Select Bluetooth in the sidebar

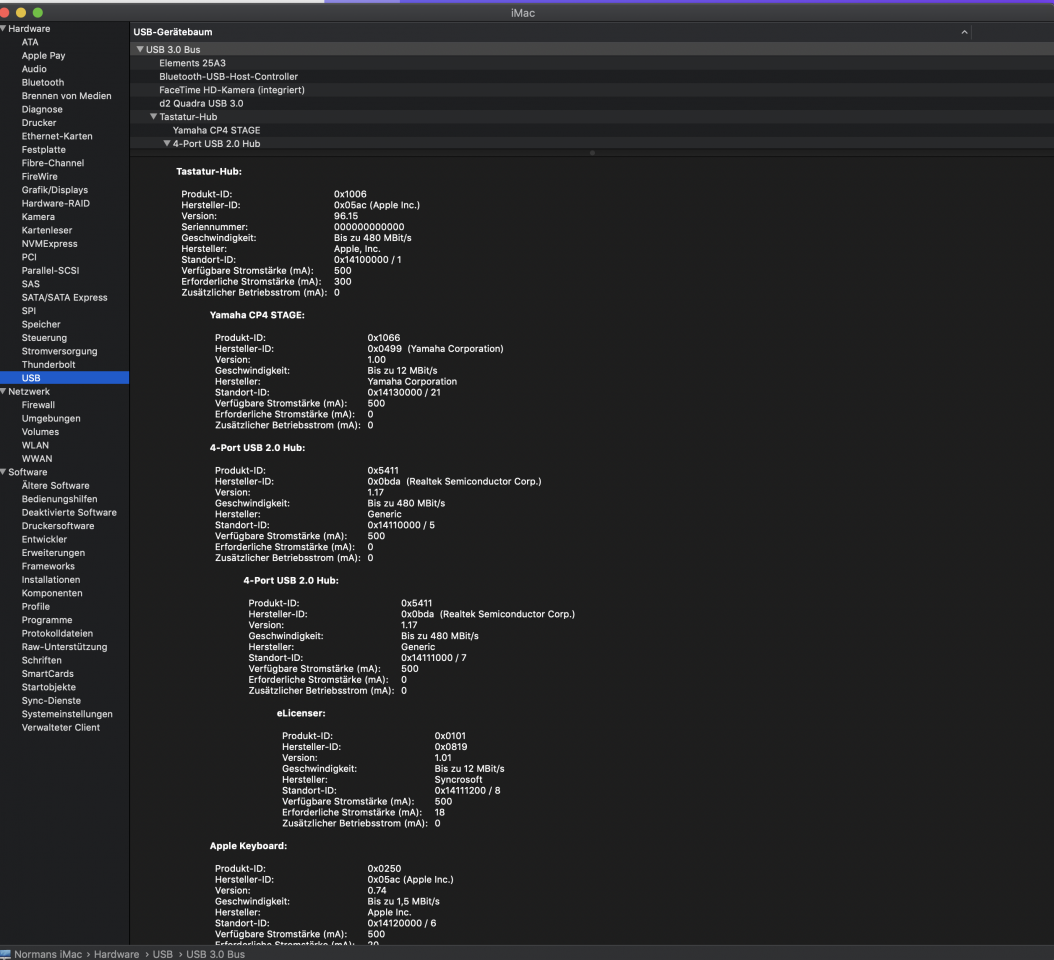(42, 82)
